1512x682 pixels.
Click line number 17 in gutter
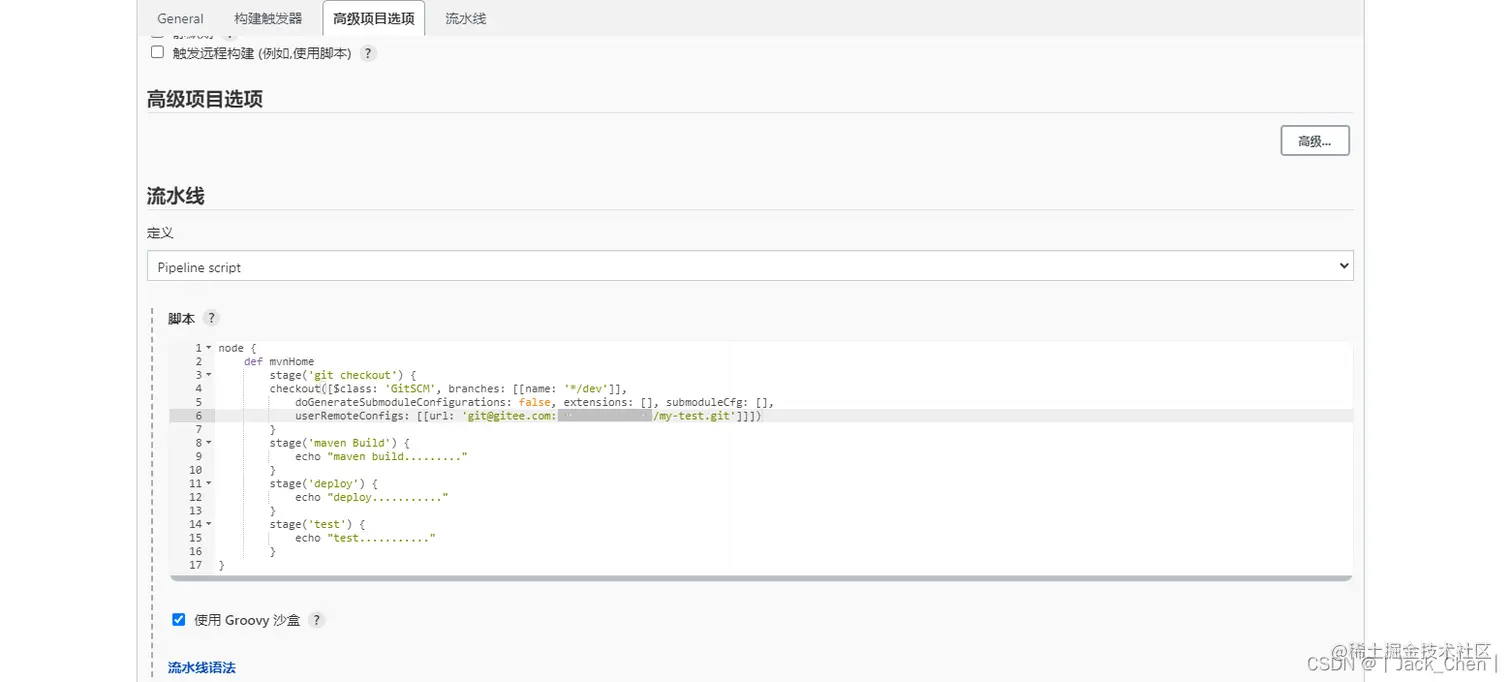click(x=195, y=565)
